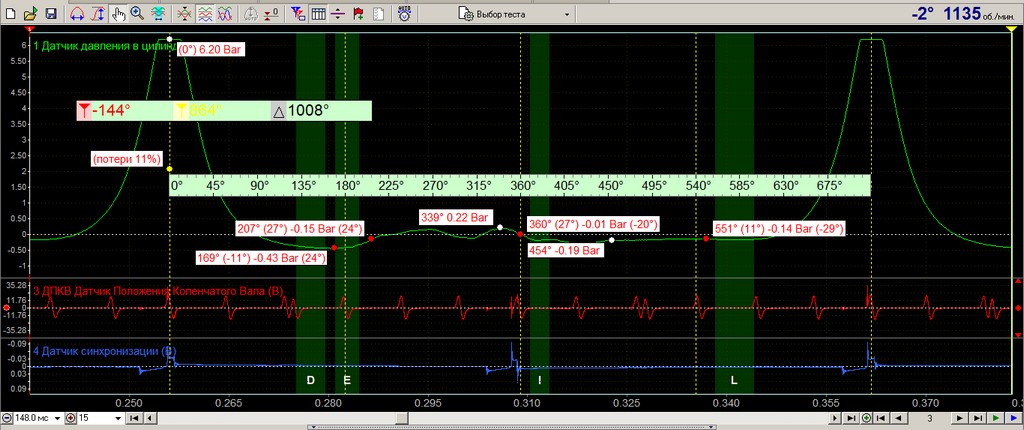This screenshot has height=430, width=1024.
Task: Click the divide ruler icon
Action: pos(338,13)
